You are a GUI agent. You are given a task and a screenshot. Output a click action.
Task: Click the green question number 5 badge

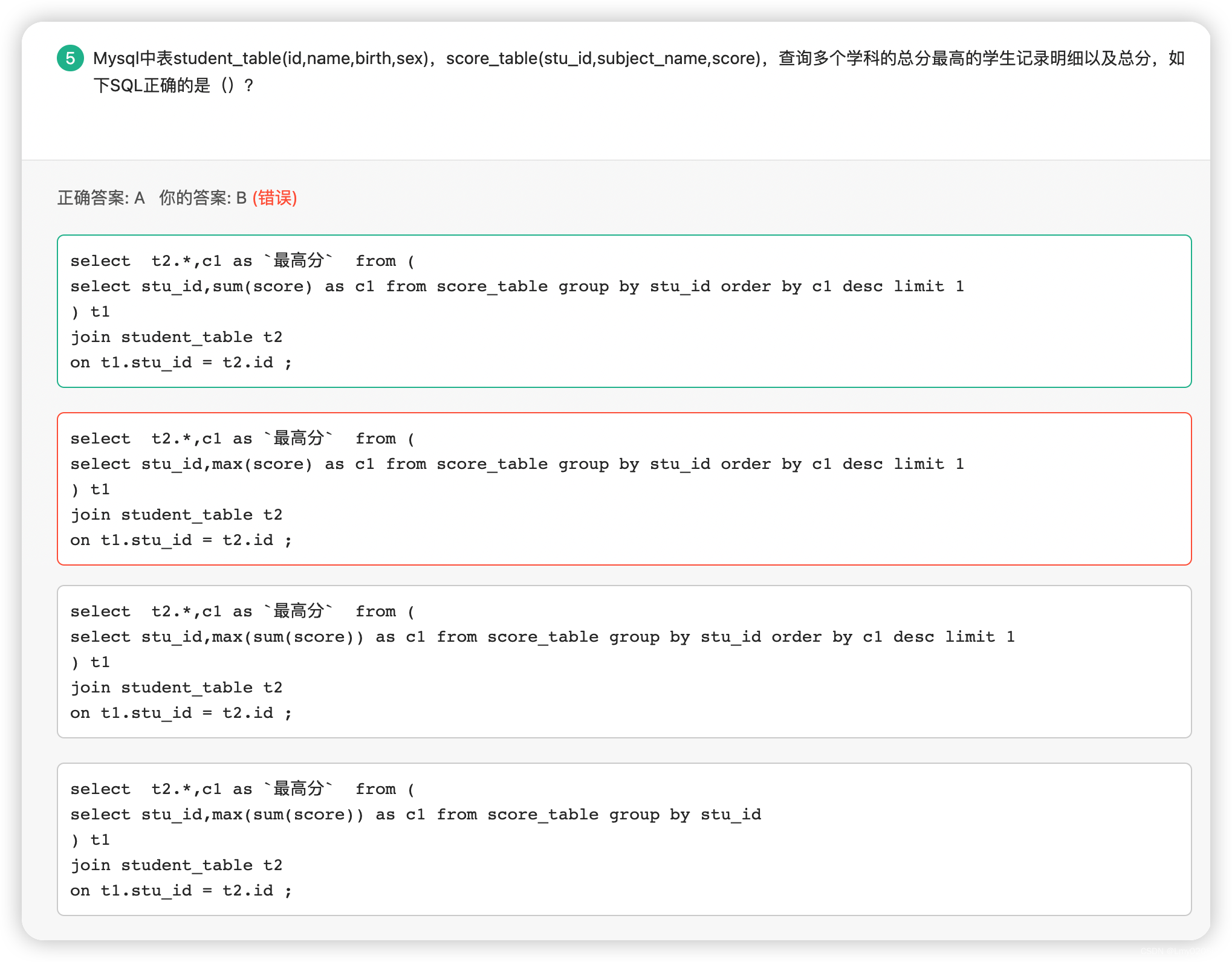click(70, 59)
